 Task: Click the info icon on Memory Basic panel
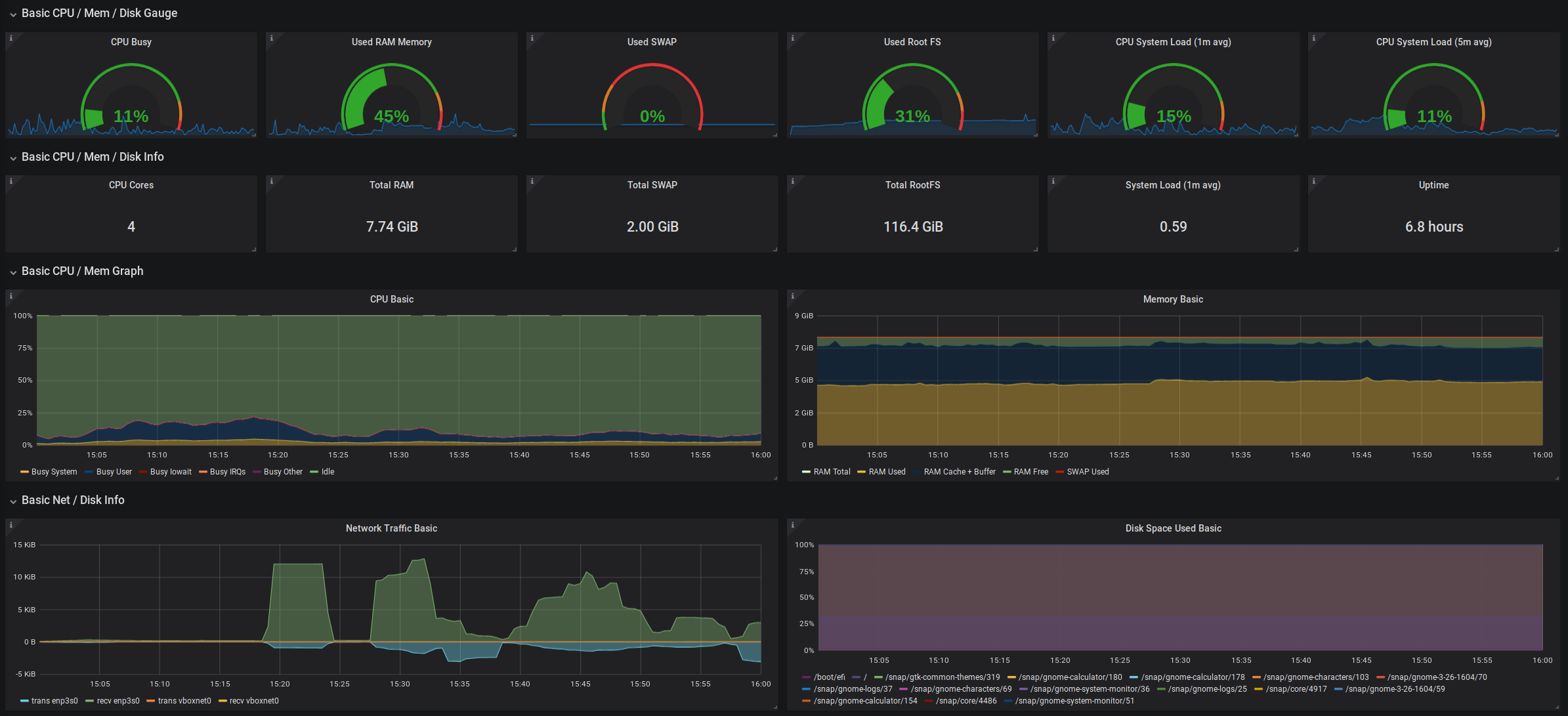tap(792, 296)
